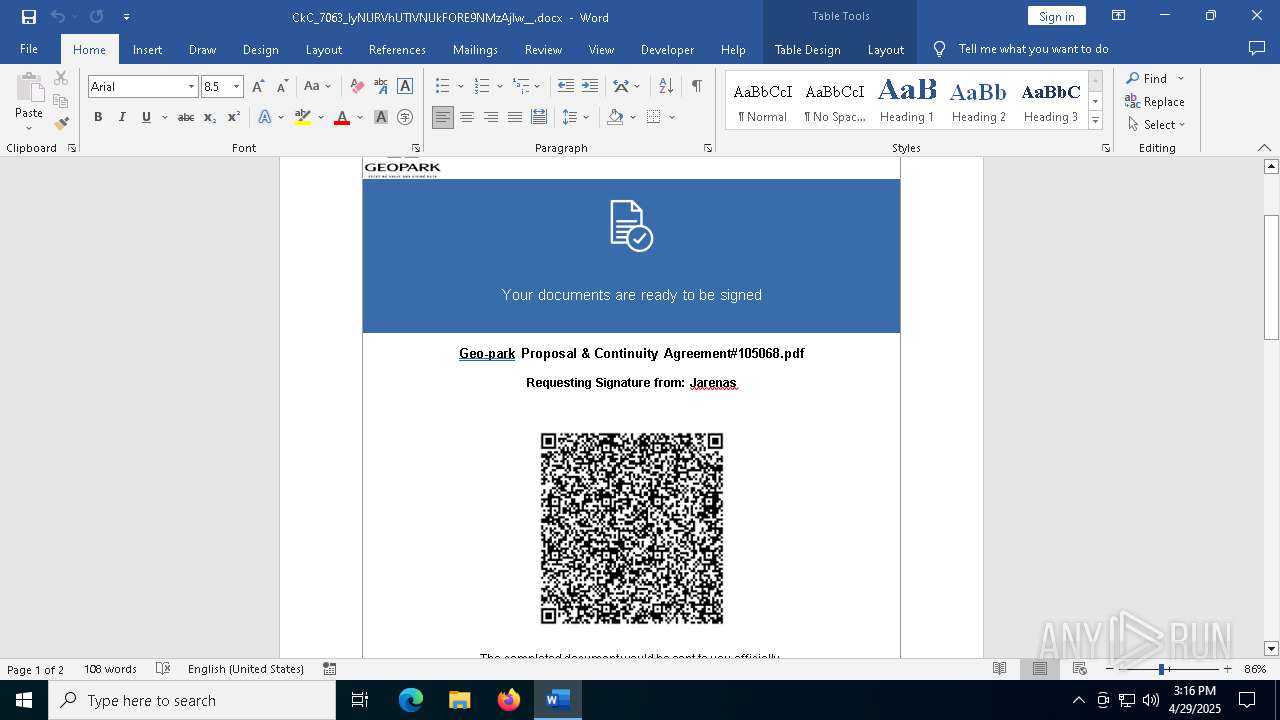Cut selection with scissors icon
The width and height of the screenshot is (1280, 720).
click(x=61, y=78)
